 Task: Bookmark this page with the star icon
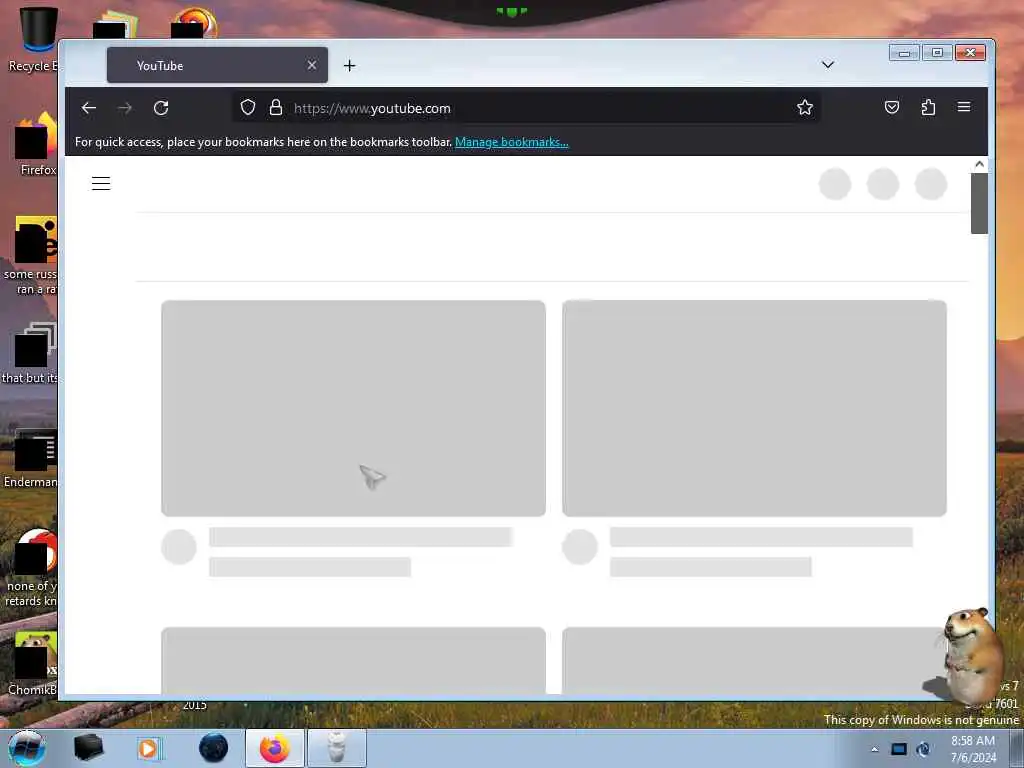805,107
